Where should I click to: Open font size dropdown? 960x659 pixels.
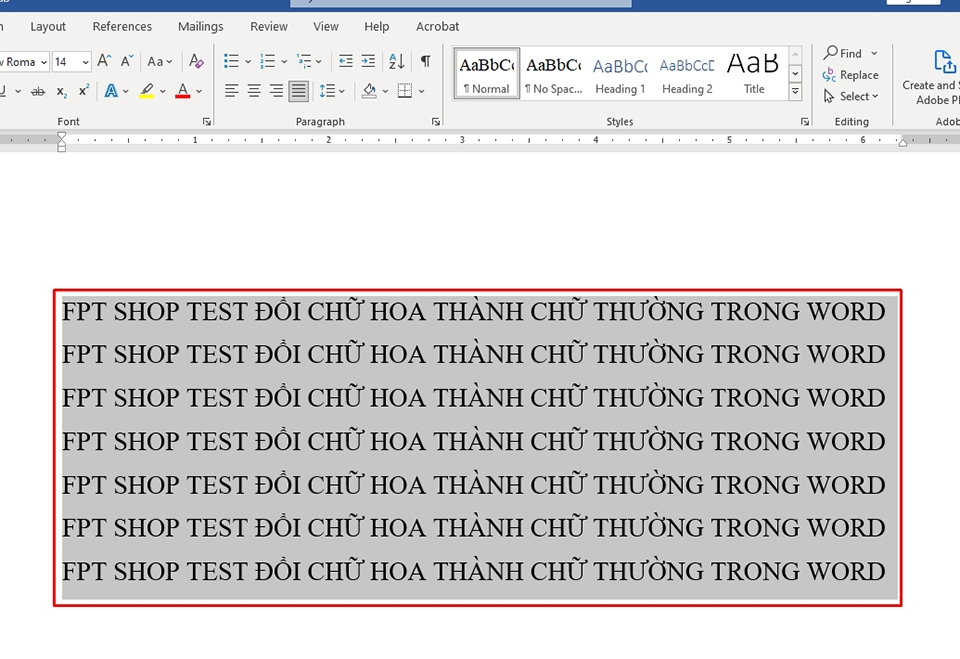pyautogui.click(x=85, y=62)
